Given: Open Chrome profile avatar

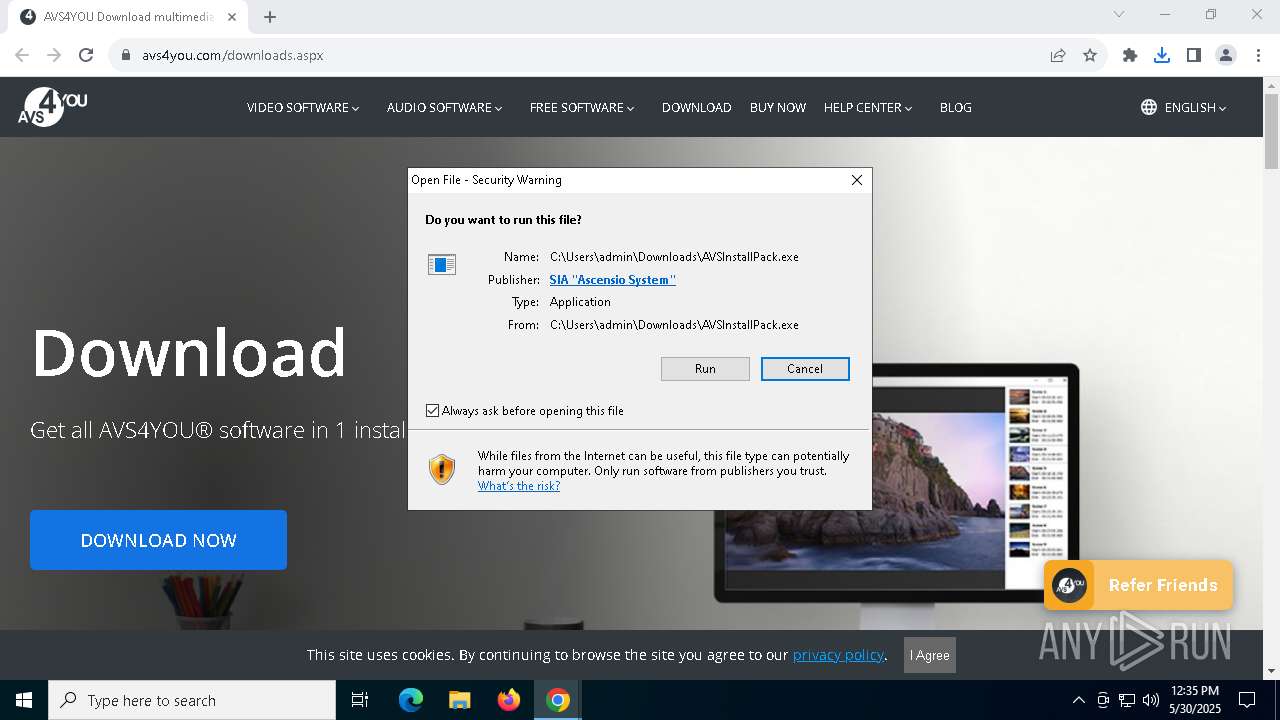Looking at the screenshot, I should pyautogui.click(x=1226, y=55).
